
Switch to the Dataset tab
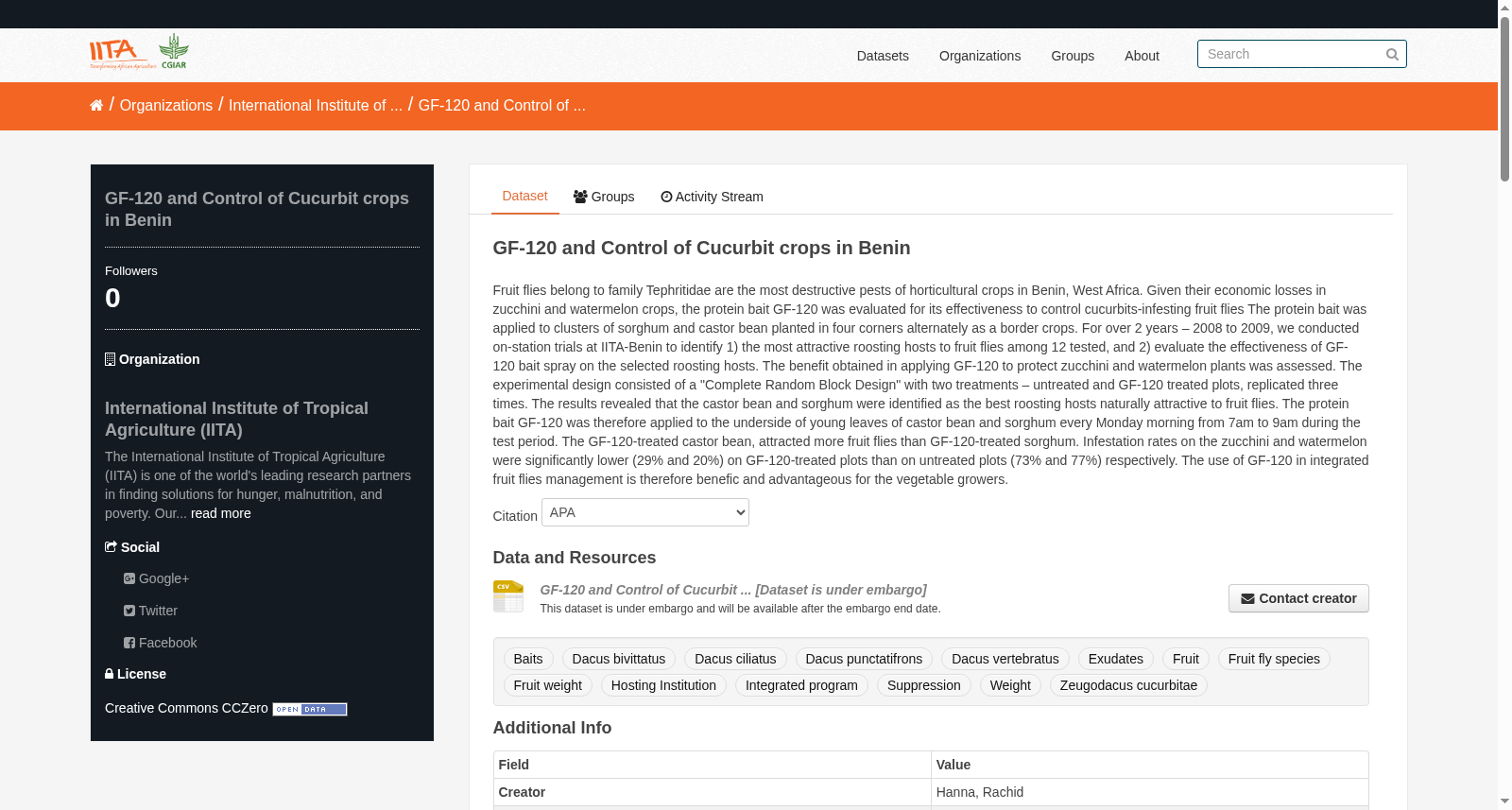(x=525, y=196)
